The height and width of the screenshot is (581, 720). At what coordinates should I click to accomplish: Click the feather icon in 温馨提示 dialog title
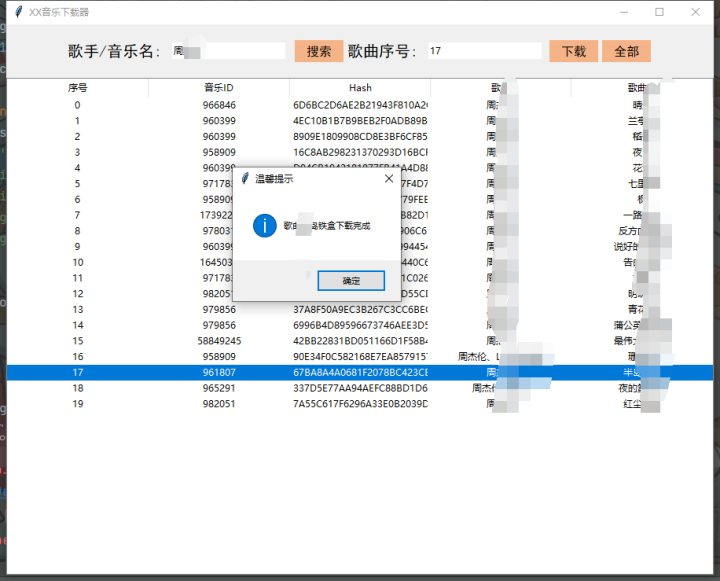[245, 178]
